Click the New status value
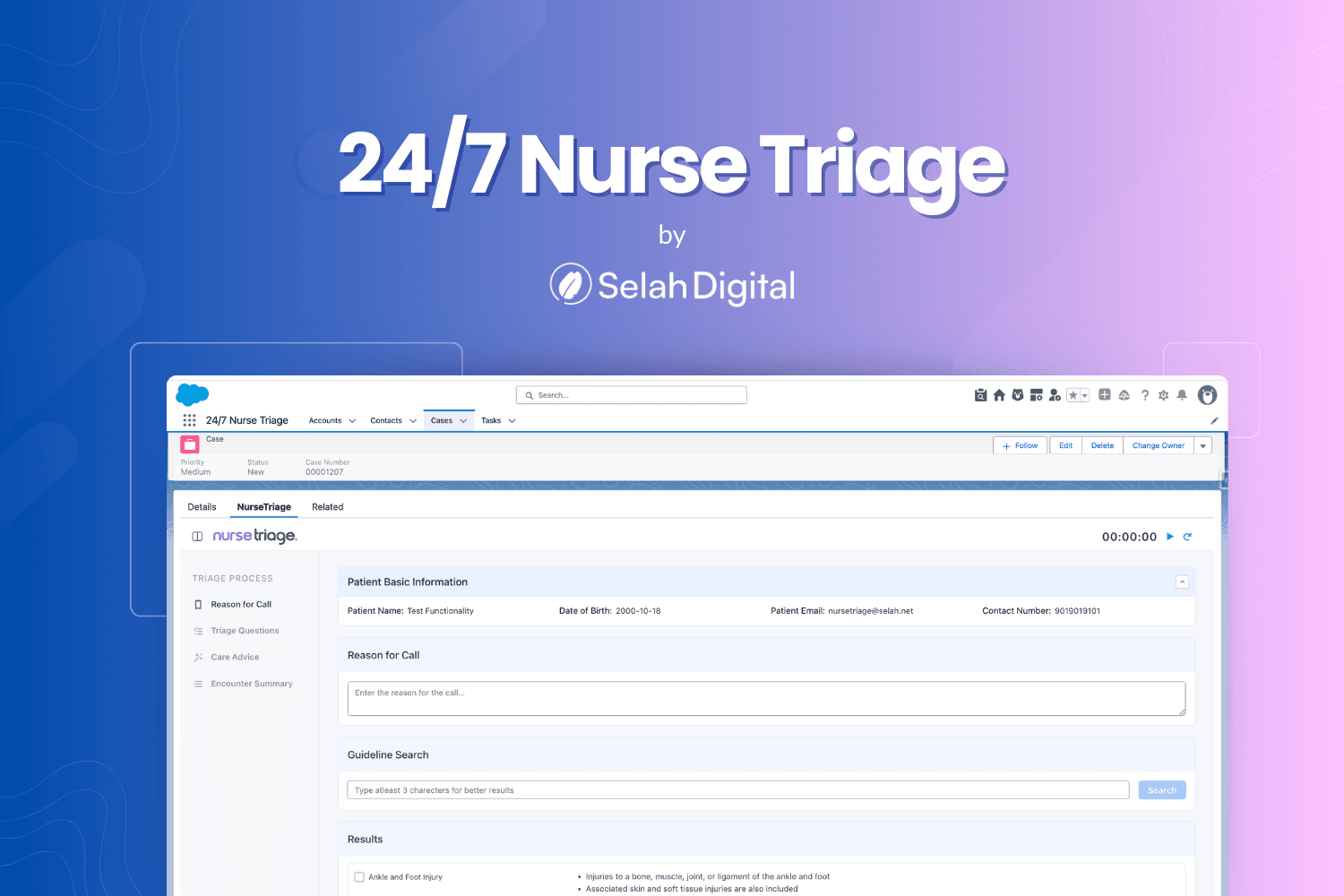 point(255,472)
